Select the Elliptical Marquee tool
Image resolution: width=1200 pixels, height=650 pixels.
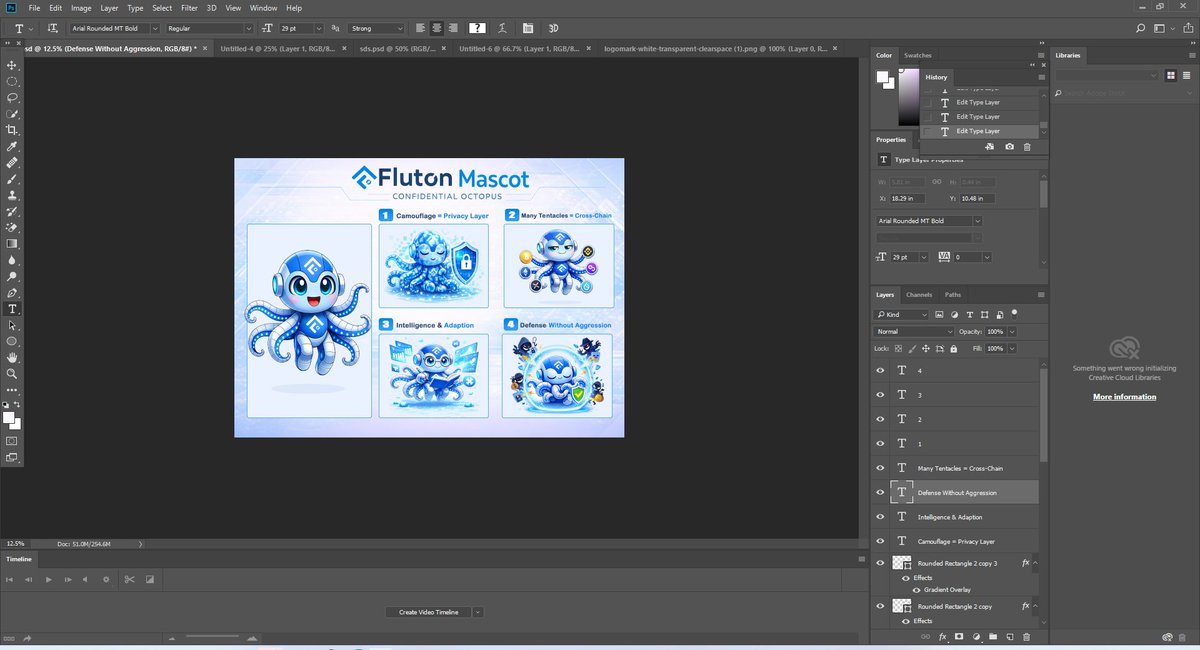pos(12,81)
